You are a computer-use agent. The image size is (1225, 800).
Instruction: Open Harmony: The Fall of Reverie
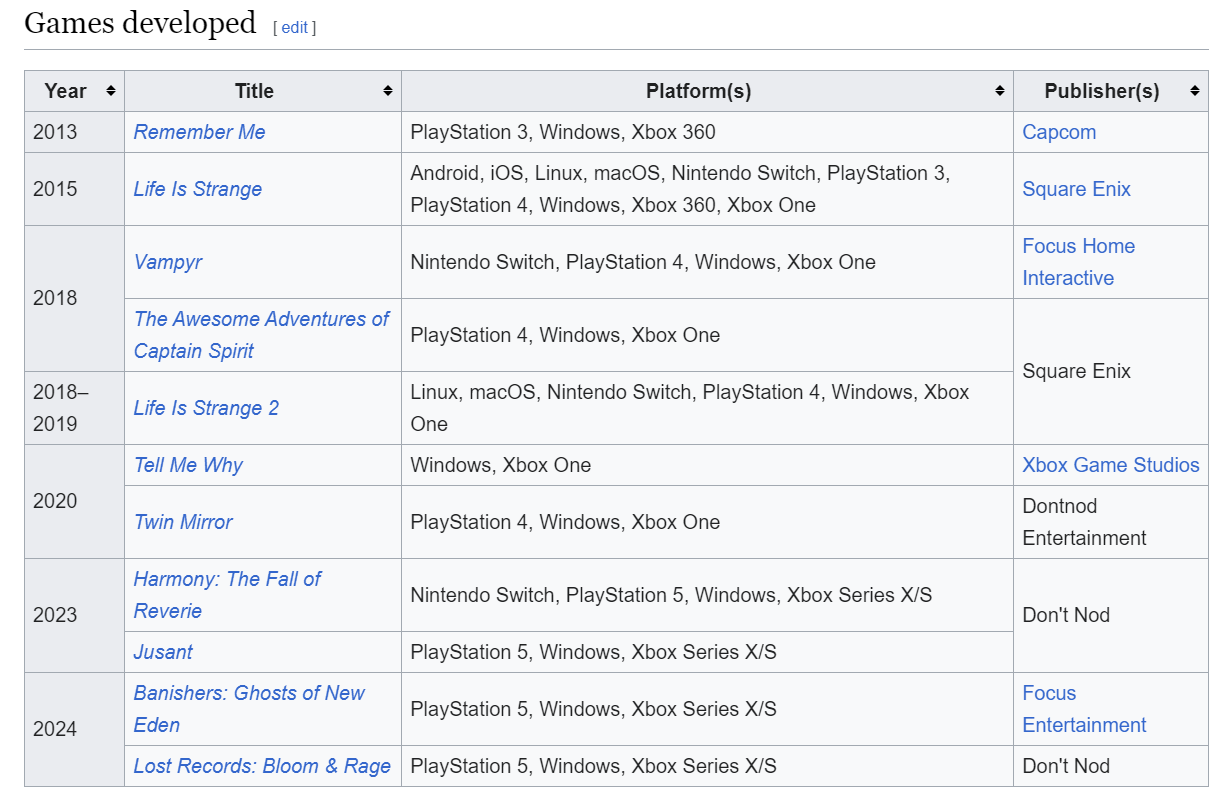(x=227, y=579)
